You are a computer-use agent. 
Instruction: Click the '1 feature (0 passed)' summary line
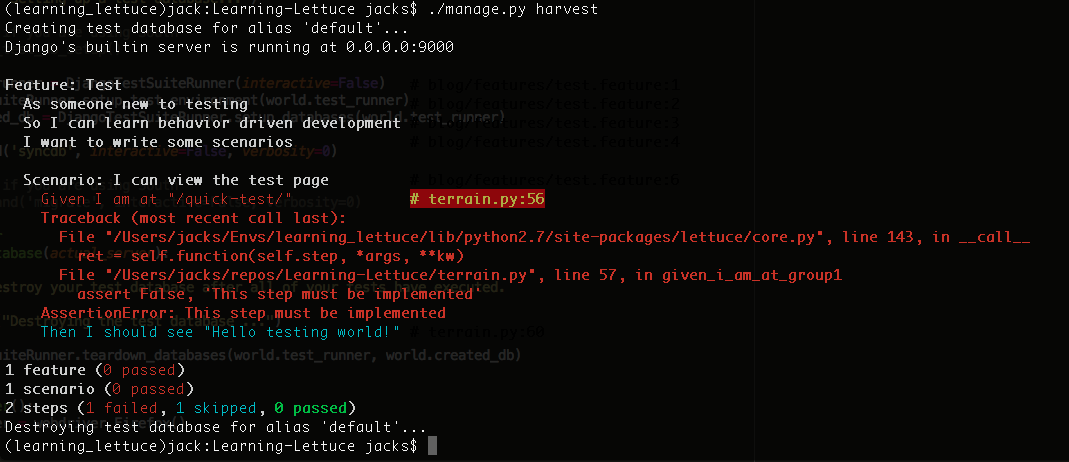coord(95,370)
